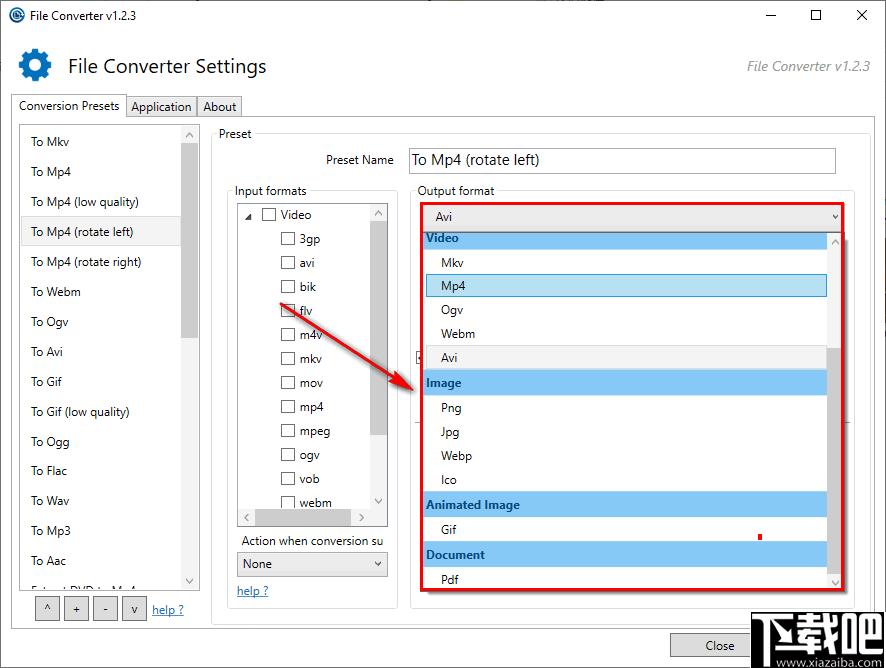Select the To Mp4 (rotate left) preset
Viewport: 886px width, 668px height.
[x=101, y=232]
